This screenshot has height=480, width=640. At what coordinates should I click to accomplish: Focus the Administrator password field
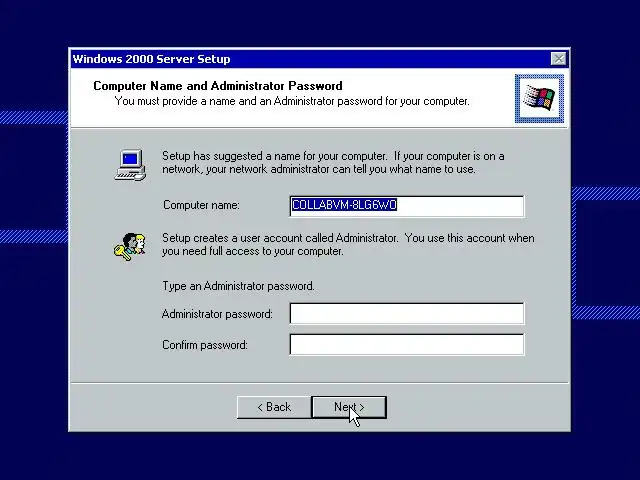tap(407, 313)
